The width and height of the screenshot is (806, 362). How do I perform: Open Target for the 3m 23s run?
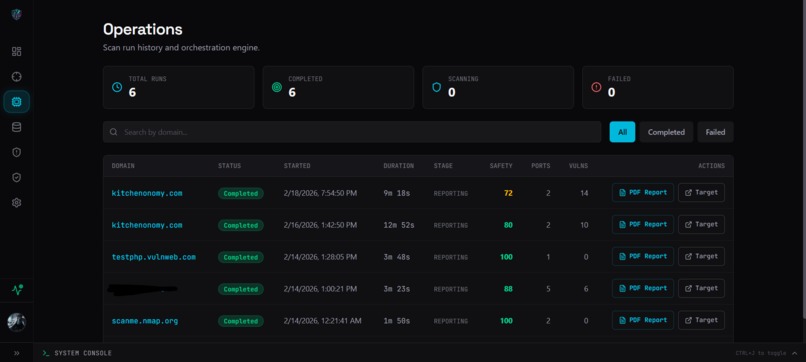(701, 288)
